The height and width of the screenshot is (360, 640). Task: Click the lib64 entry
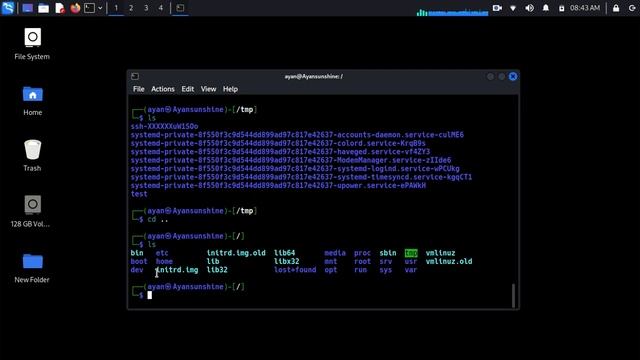[x=284, y=253]
